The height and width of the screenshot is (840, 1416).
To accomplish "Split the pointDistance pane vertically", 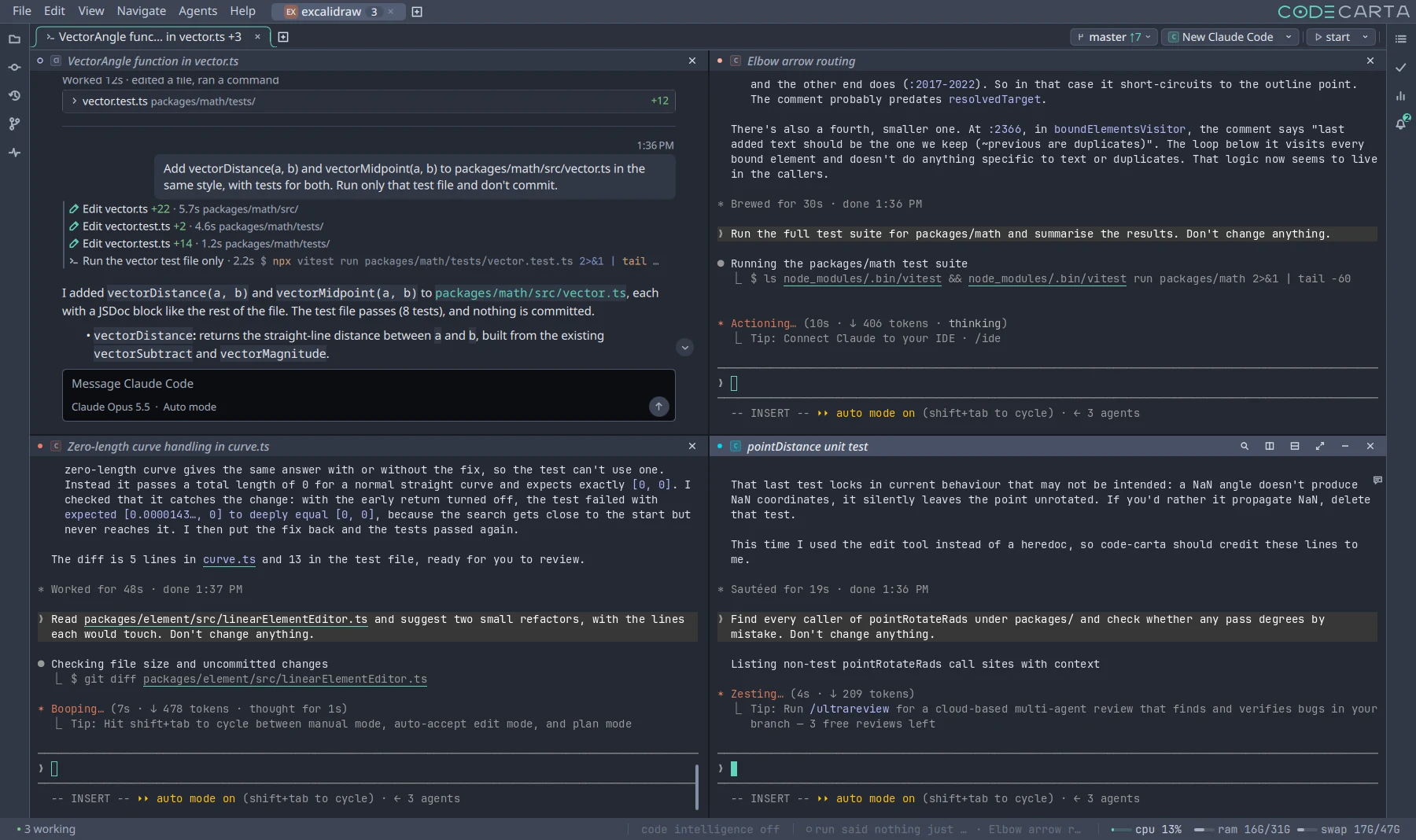I will [x=1270, y=446].
